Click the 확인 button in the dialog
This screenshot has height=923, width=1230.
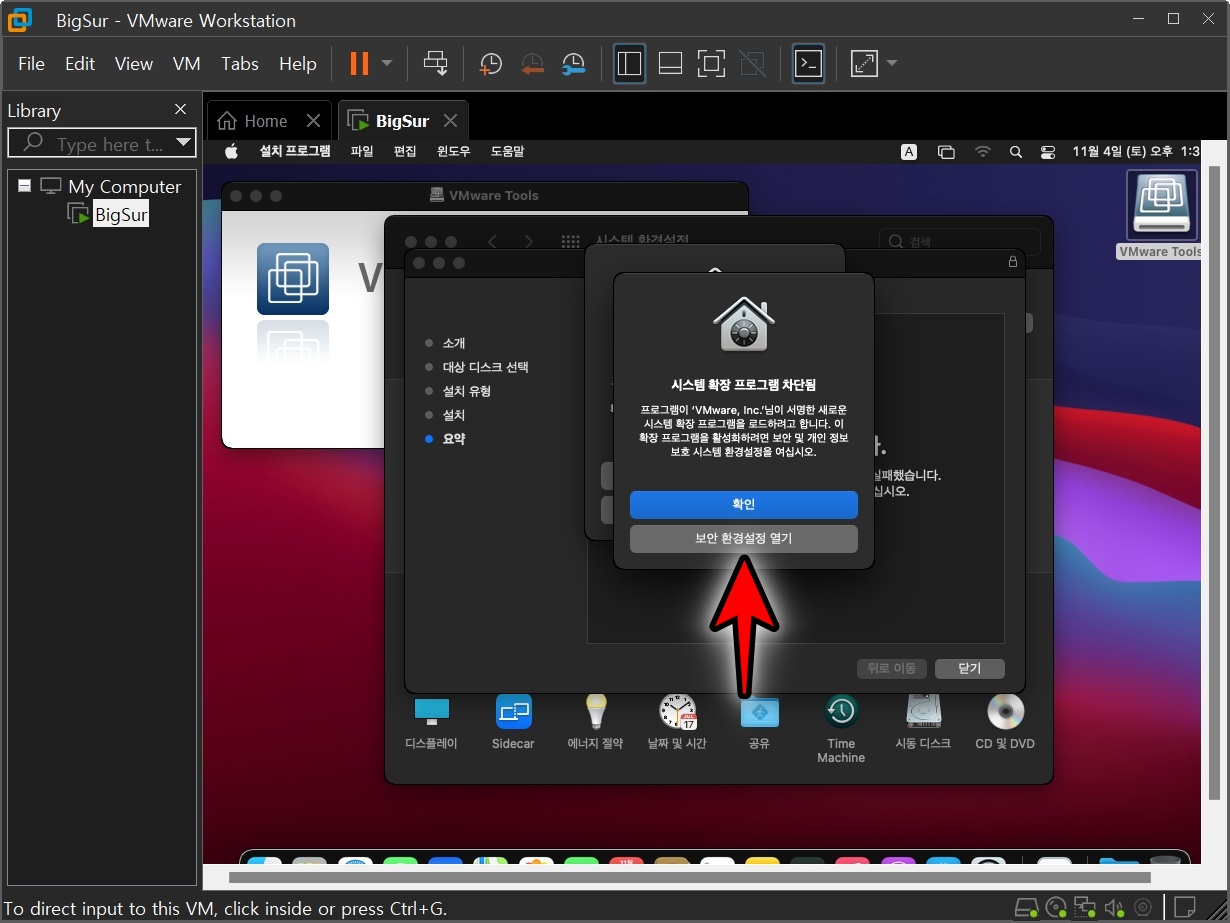[x=744, y=505]
